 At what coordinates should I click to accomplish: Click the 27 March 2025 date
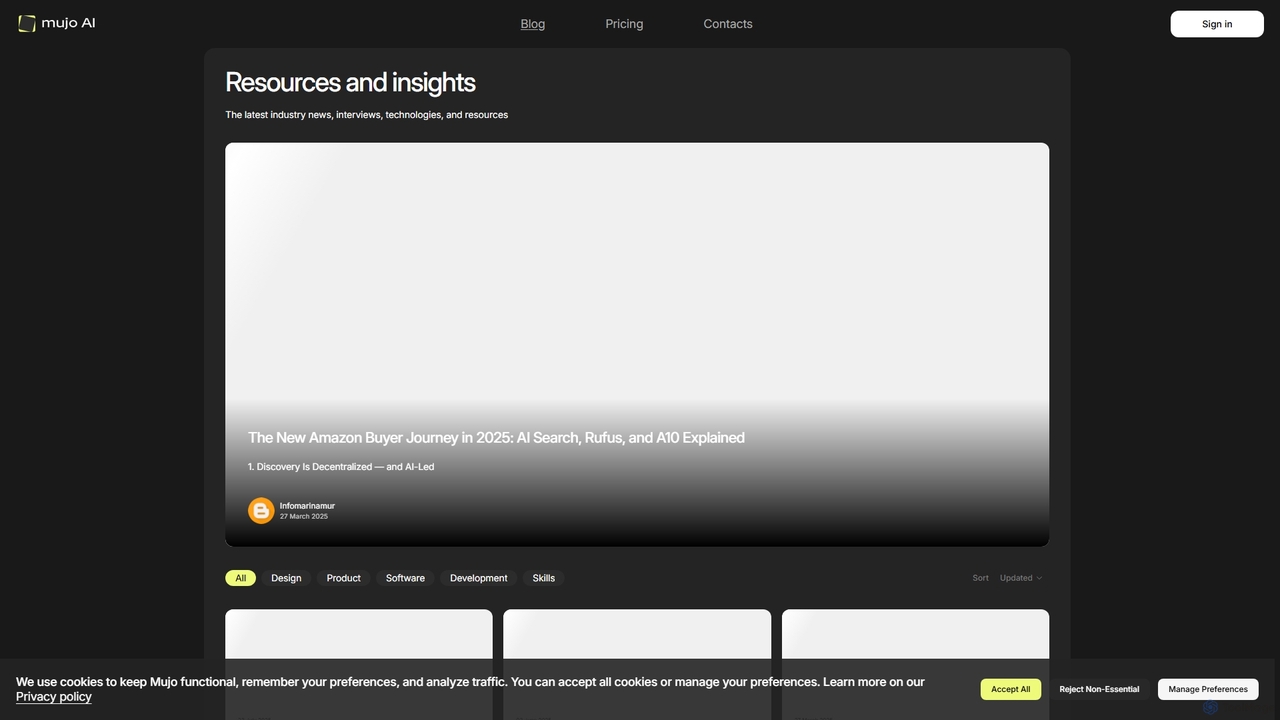304,517
